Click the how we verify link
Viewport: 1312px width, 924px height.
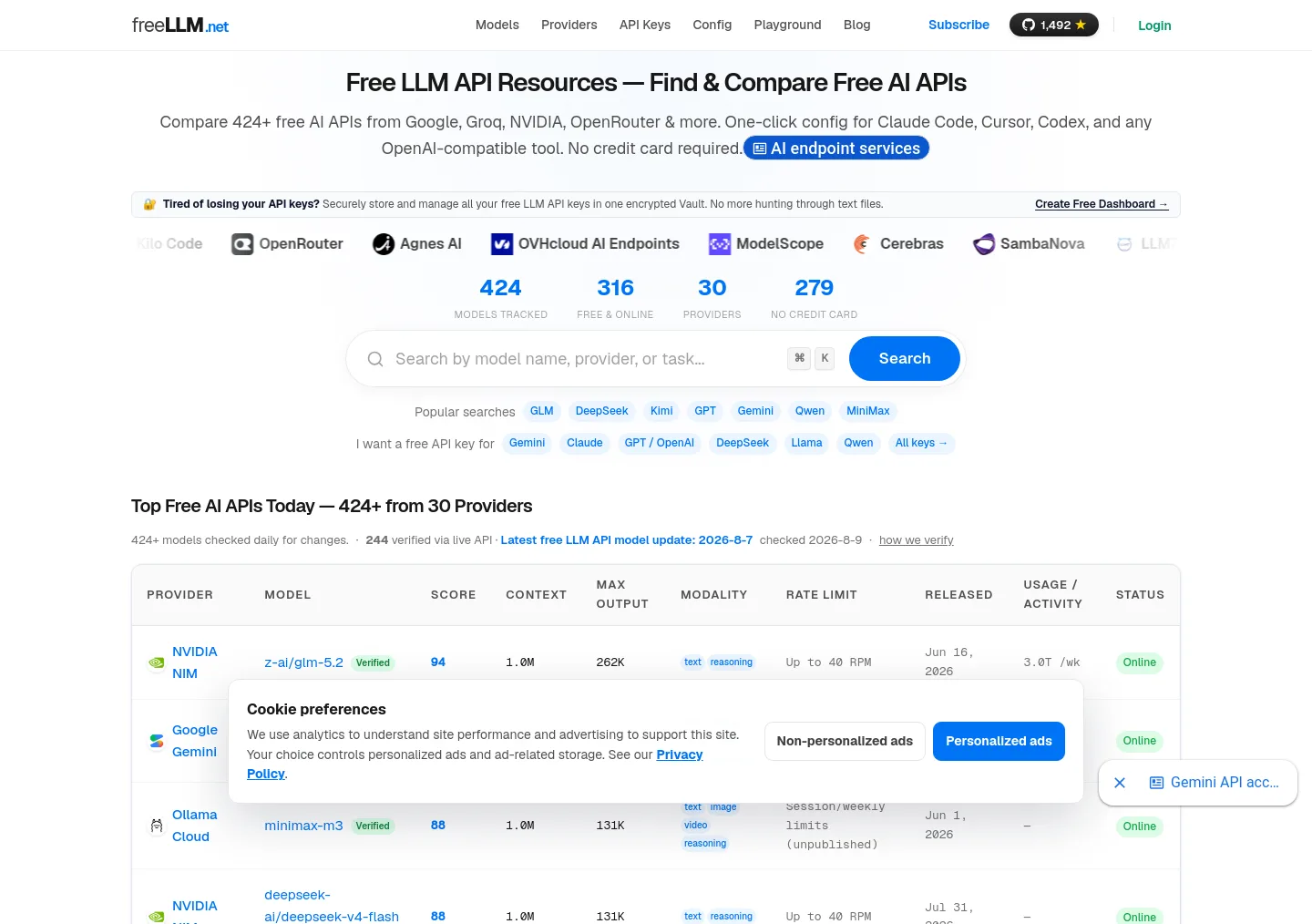(x=917, y=540)
